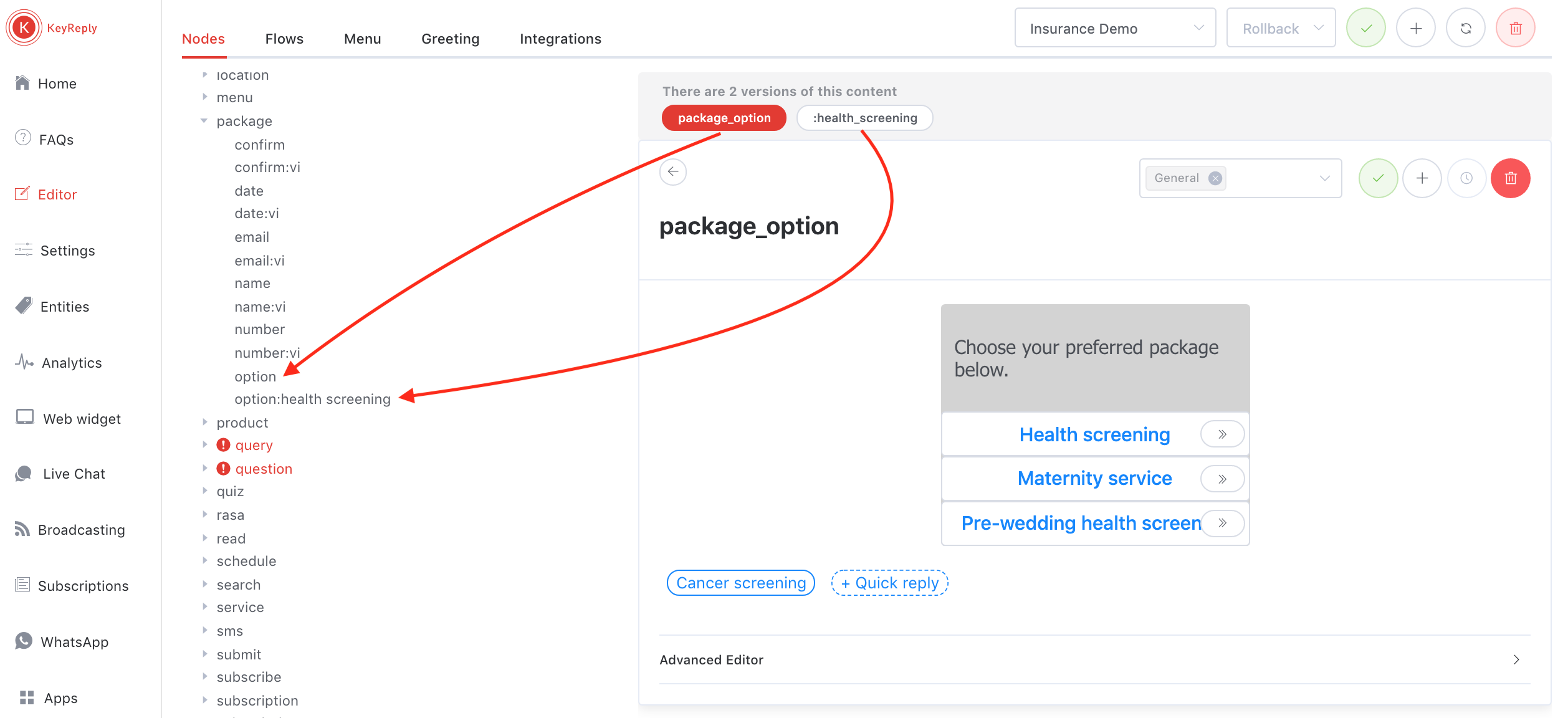Screen dimensions: 1568x718
Task: Click the Maternity service button
Action: click(1094, 478)
